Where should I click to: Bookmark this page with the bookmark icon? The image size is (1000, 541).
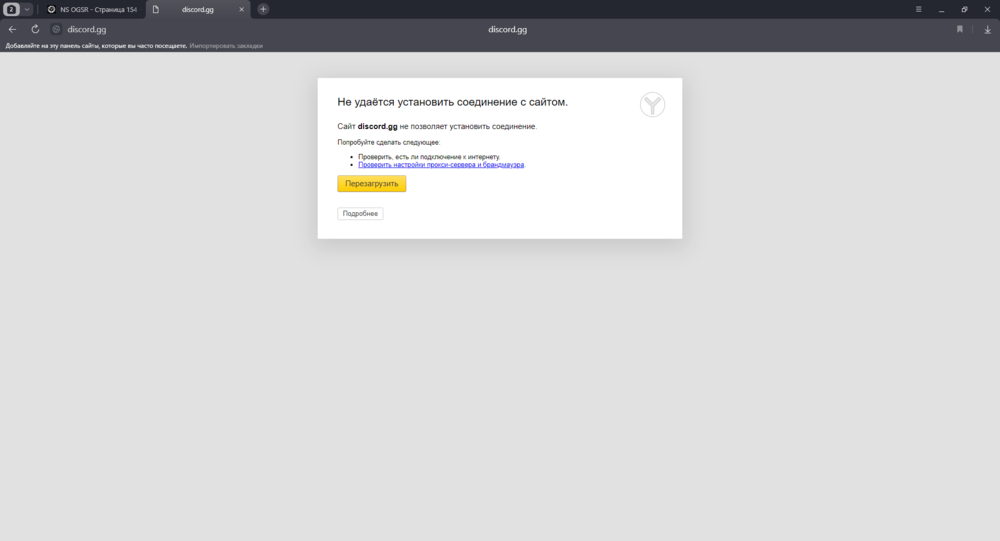click(960, 29)
